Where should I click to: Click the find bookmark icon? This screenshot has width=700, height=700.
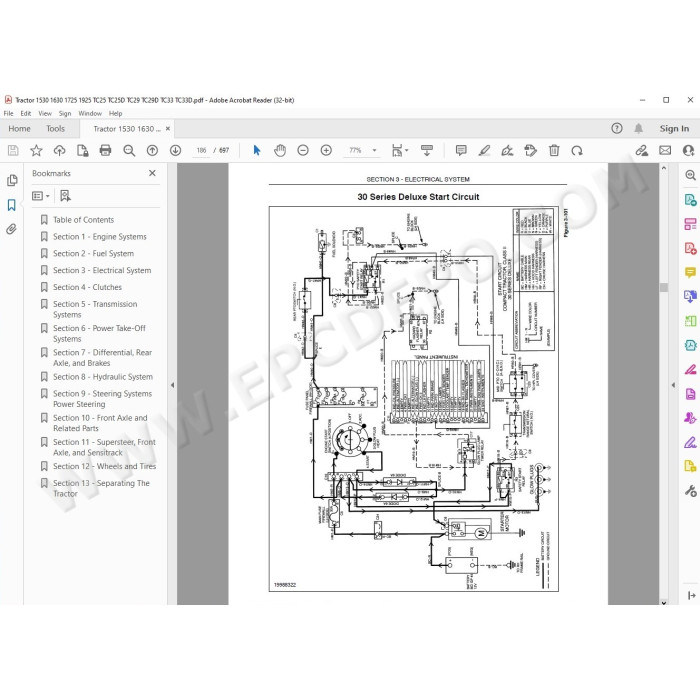coord(65,196)
